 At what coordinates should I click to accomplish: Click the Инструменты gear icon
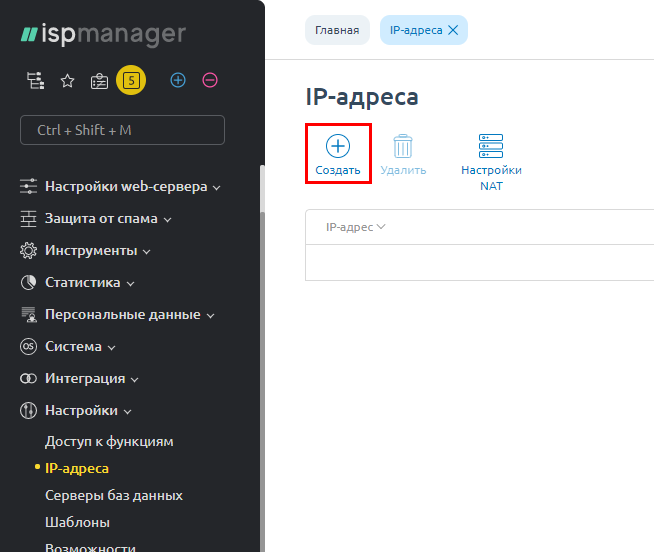tap(28, 250)
